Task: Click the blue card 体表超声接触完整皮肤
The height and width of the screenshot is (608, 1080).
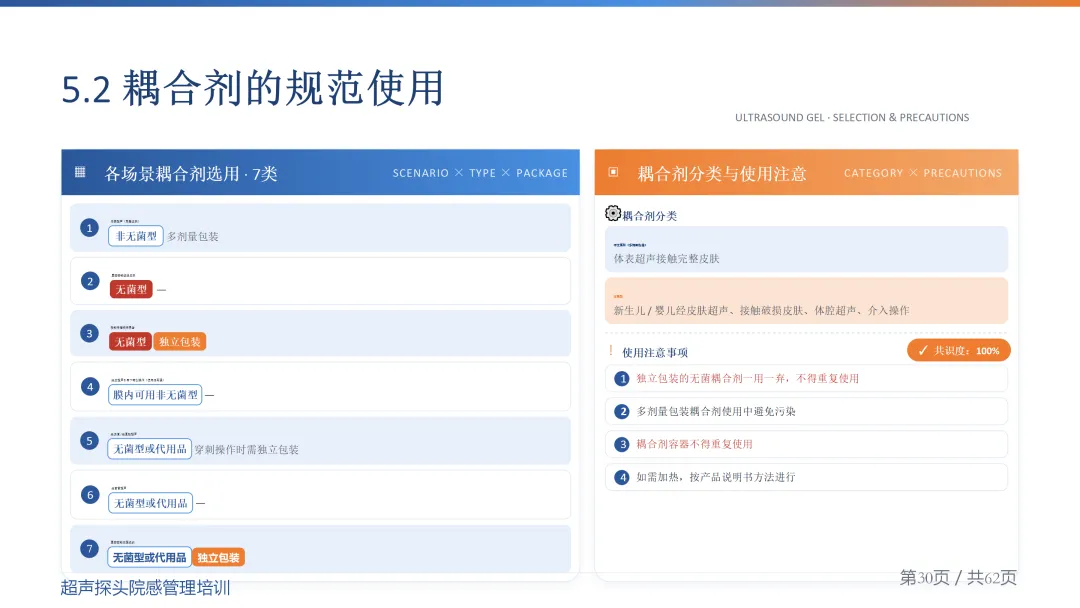Action: point(807,249)
